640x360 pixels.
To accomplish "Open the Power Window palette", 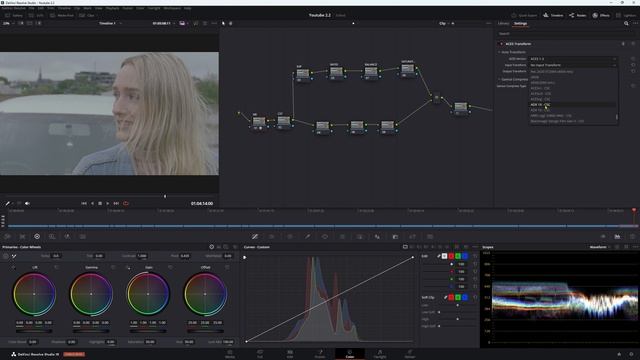I will click(x=325, y=236).
